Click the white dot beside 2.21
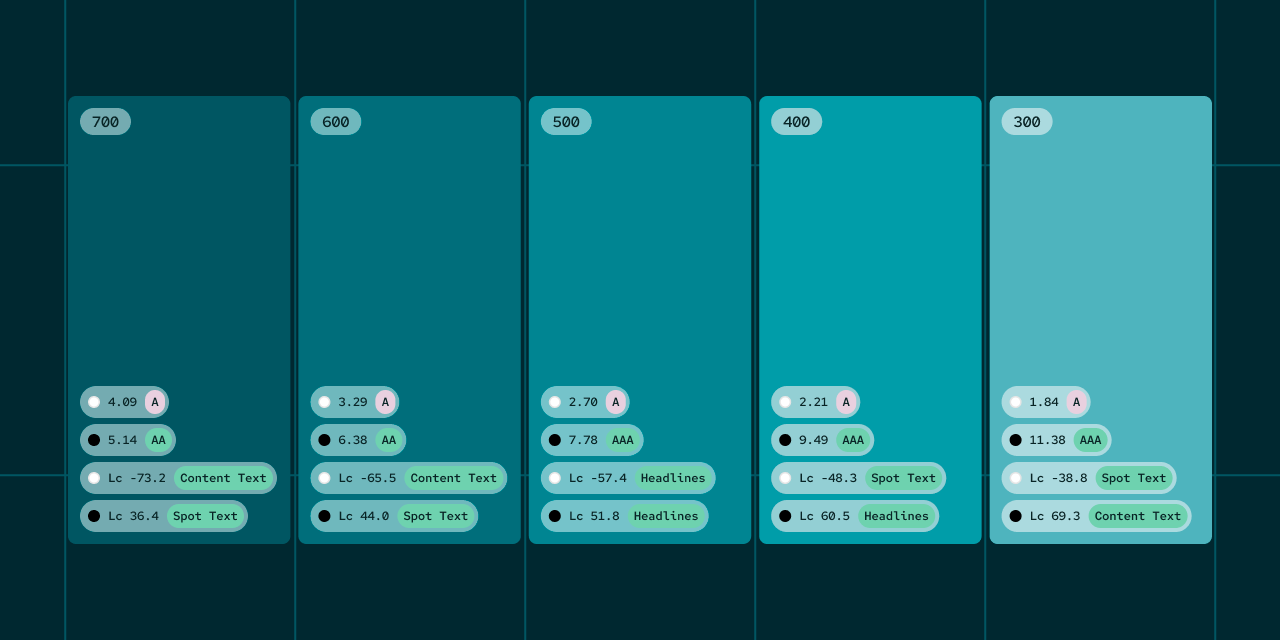 [785, 402]
